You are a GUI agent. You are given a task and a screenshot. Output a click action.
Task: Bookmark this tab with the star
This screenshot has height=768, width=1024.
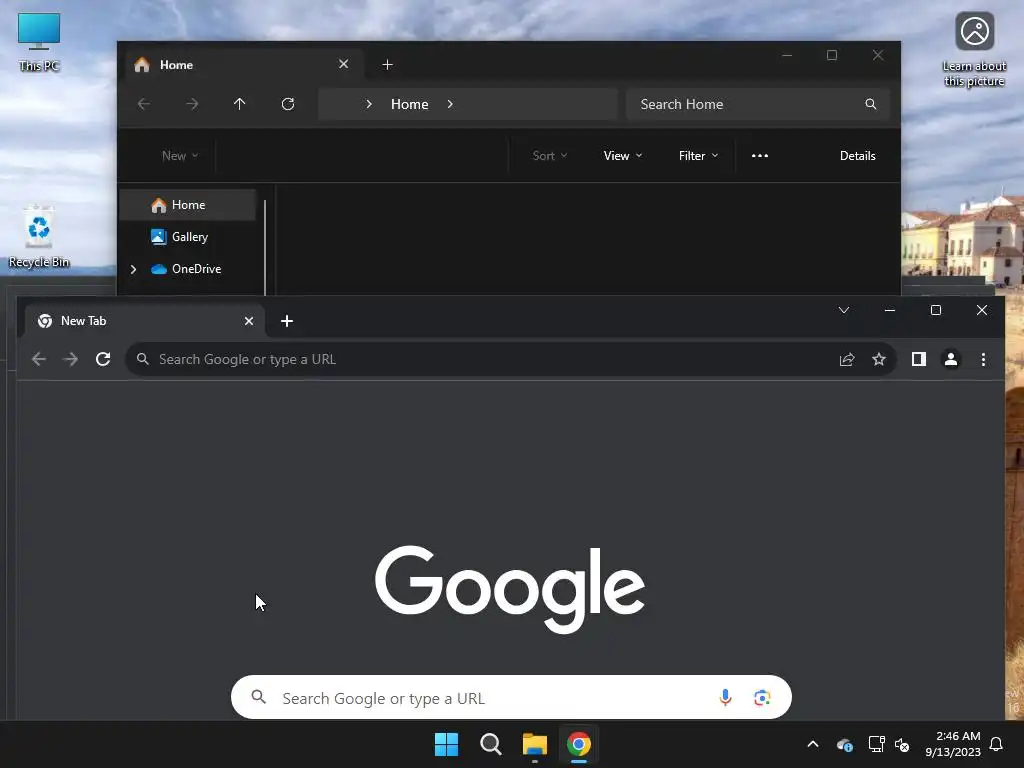coord(879,359)
